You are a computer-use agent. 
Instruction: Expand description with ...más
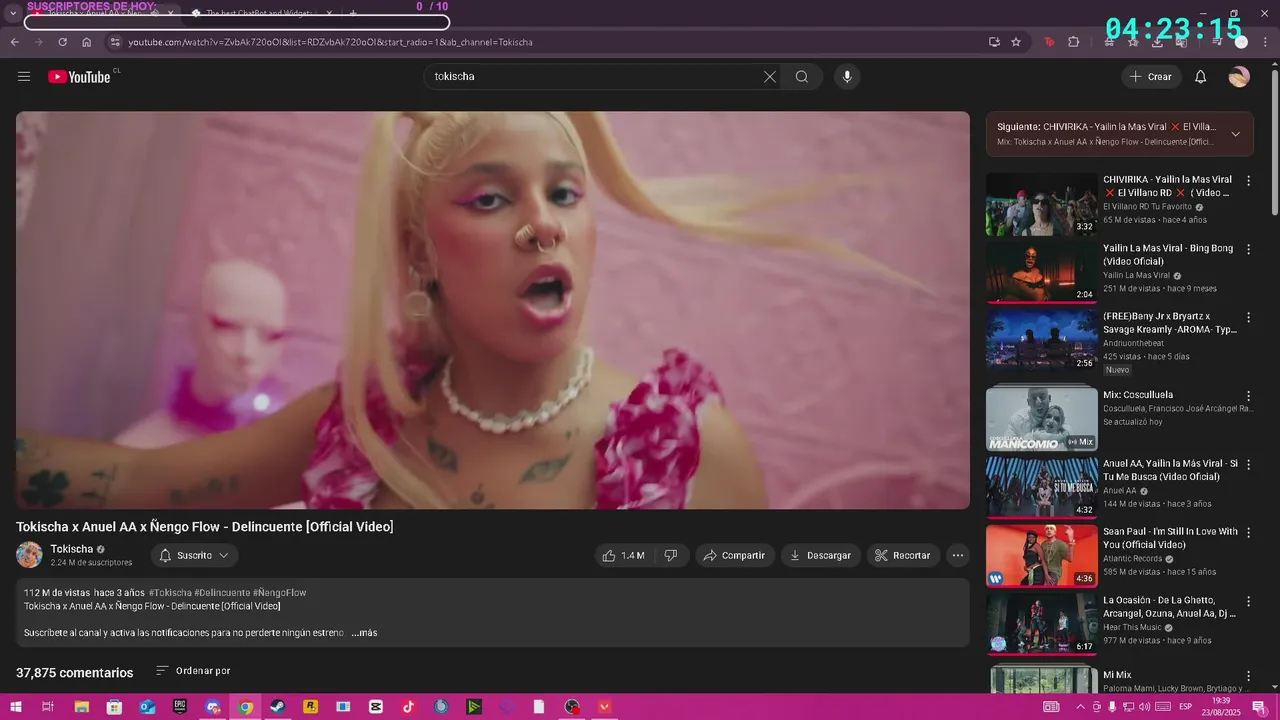pos(364,633)
